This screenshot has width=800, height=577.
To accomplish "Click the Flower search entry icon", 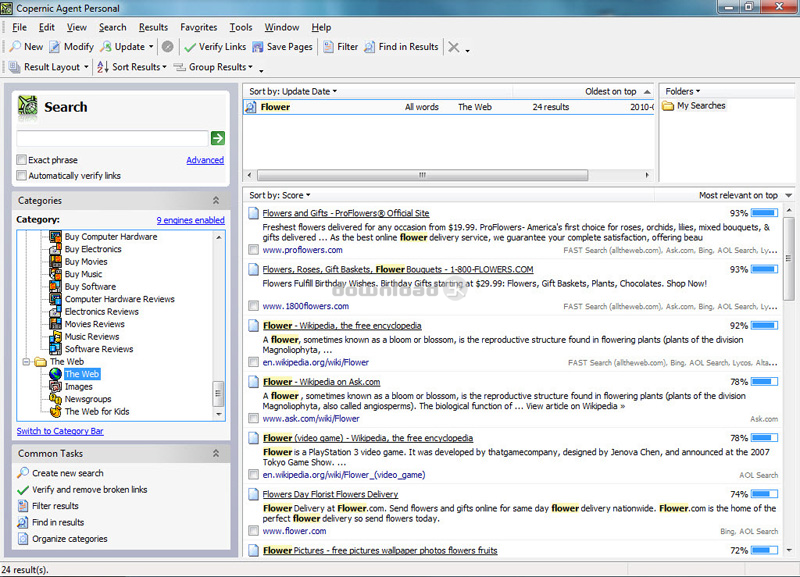I will point(251,107).
